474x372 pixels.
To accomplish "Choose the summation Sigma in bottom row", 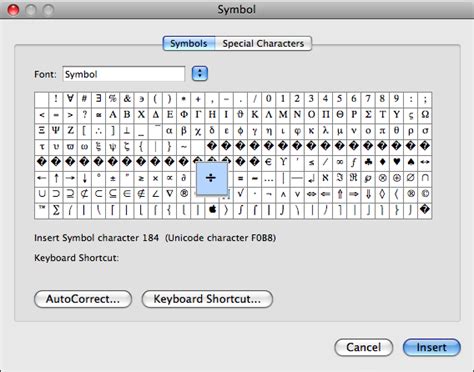I will click(56, 210).
